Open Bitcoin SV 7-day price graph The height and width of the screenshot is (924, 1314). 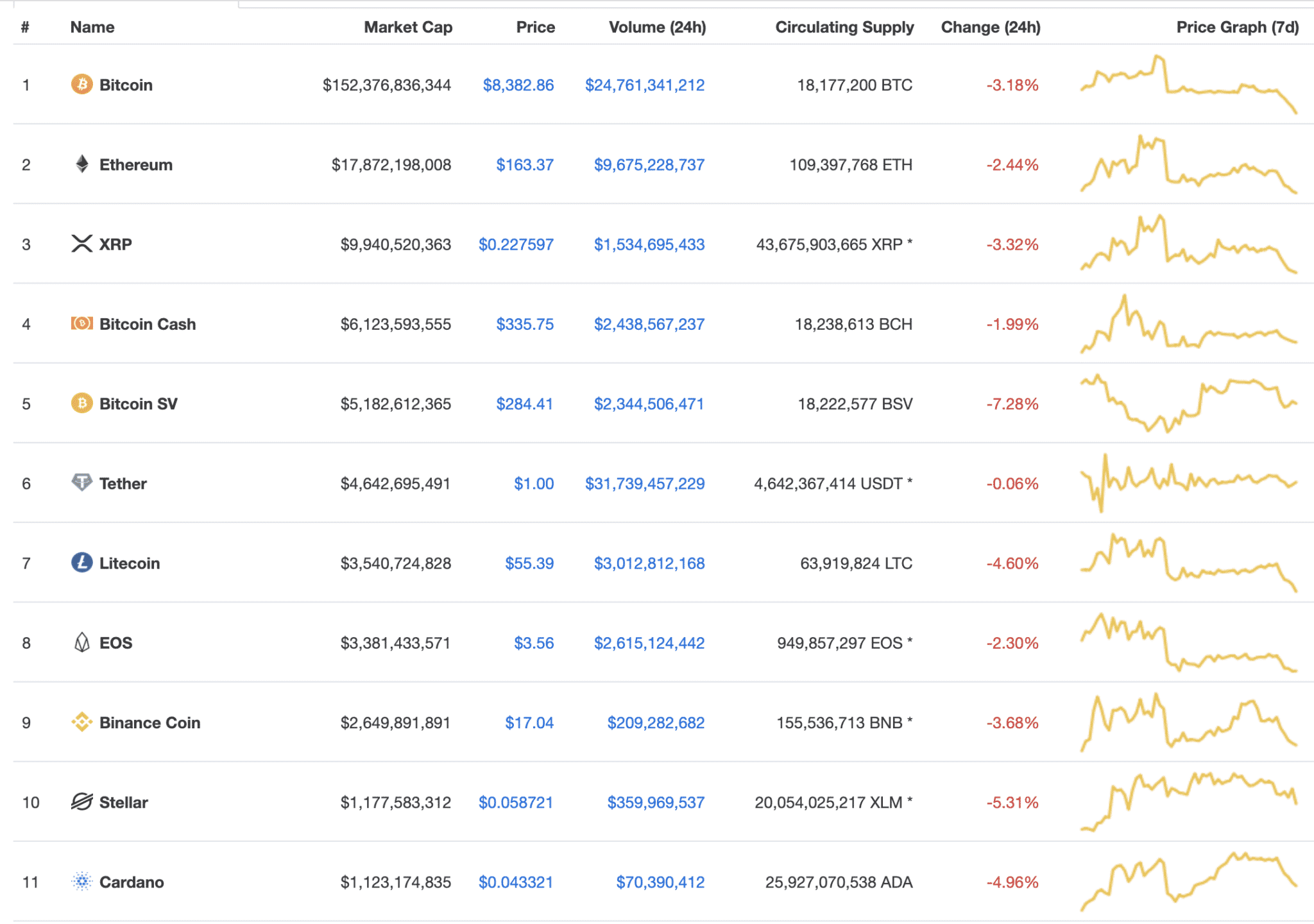pyautogui.click(x=1189, y=403)
